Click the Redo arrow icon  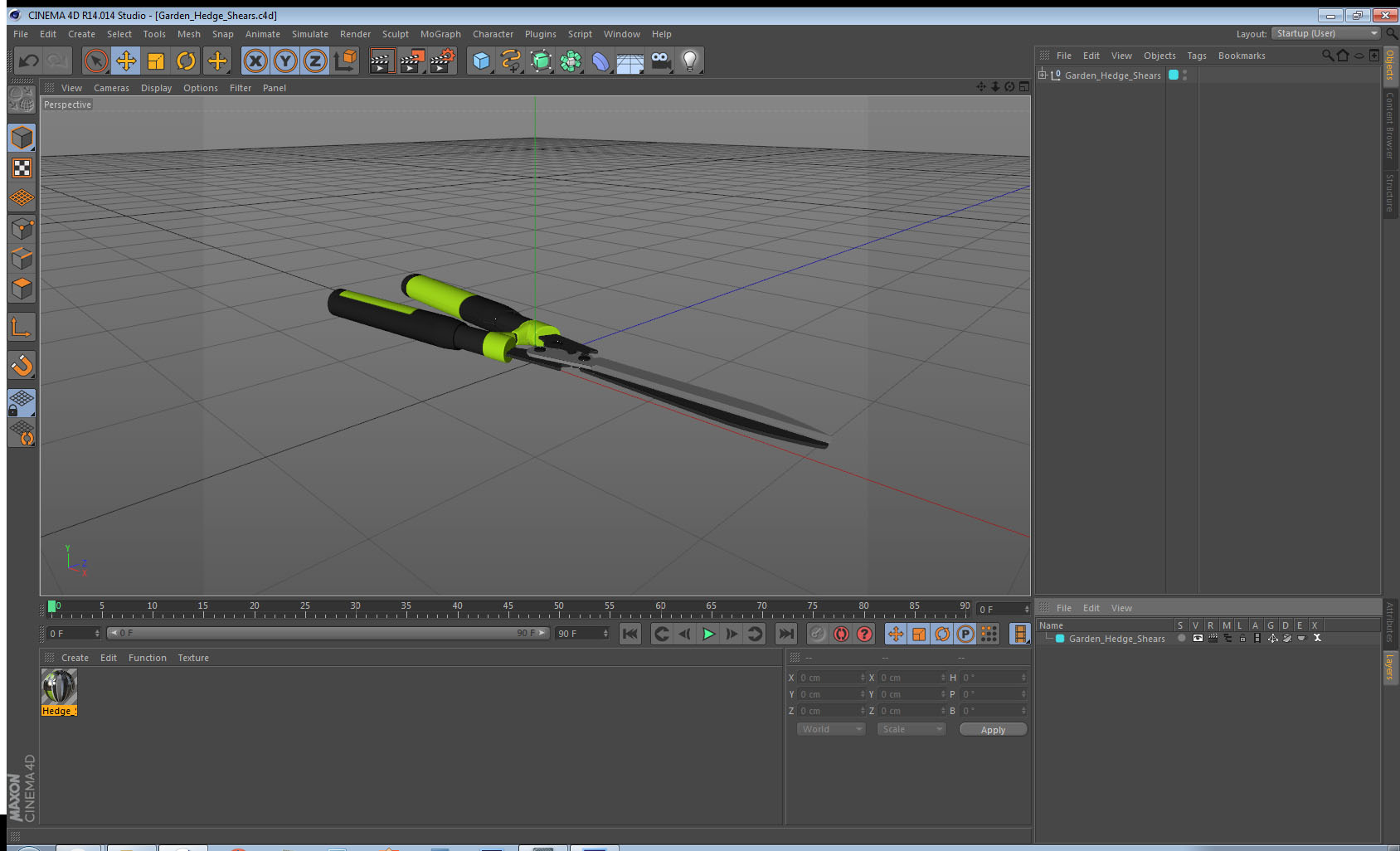click(x=57, y=61)
